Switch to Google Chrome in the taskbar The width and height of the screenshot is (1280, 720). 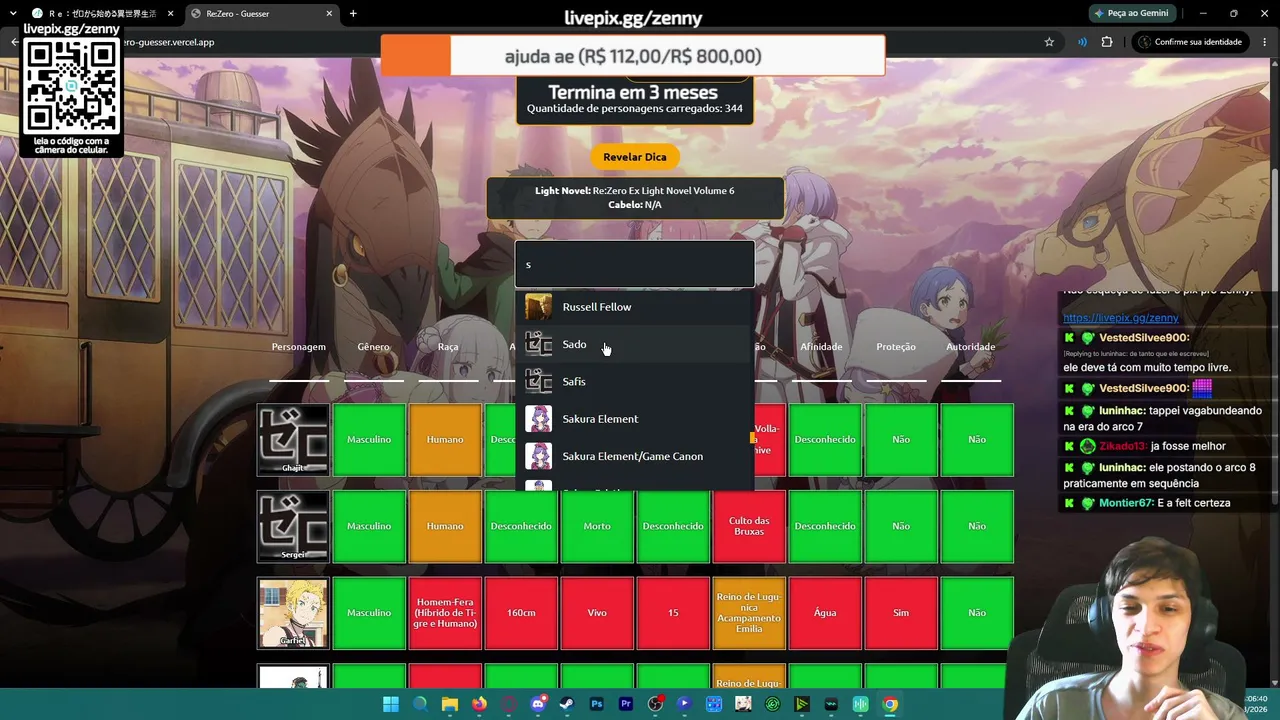tap(890, 704)
